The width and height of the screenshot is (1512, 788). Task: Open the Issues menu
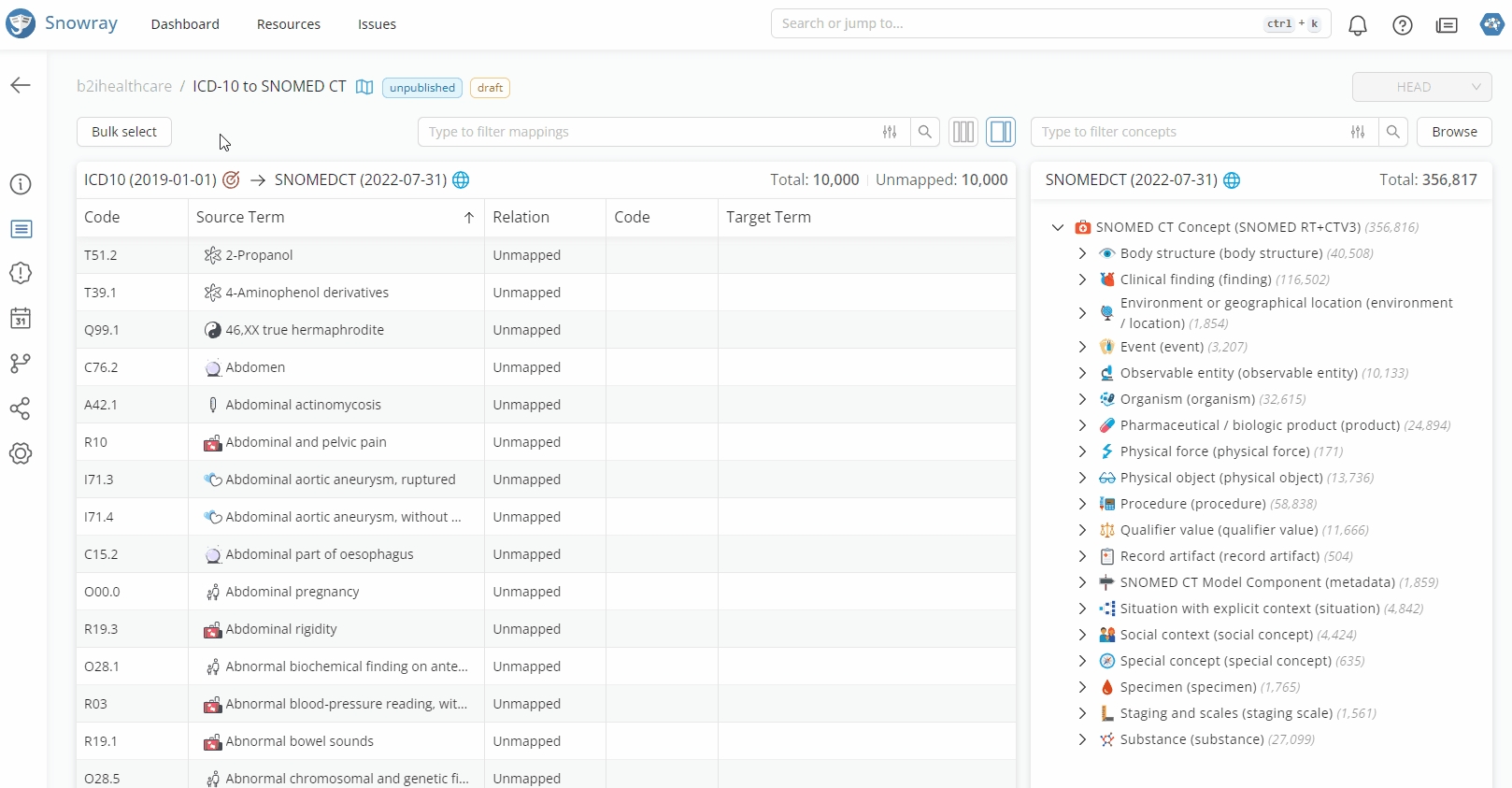pyautogui.click(x=377, y=24)
